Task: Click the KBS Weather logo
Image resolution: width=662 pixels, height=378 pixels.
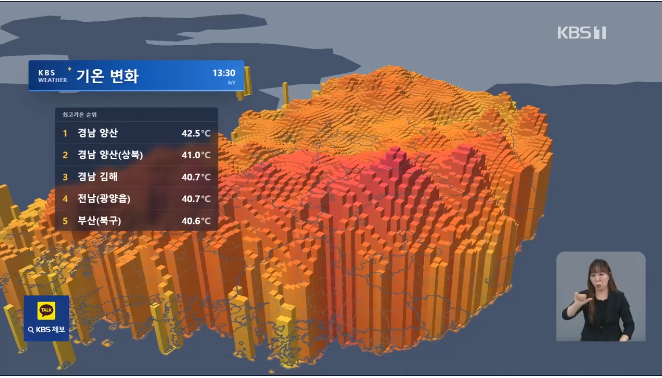Action: [x=53, y=76]
